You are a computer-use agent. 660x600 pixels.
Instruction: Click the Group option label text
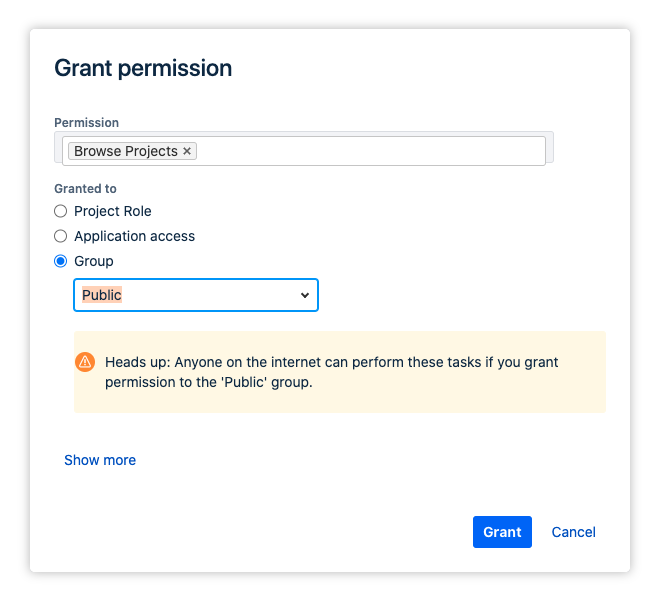[x=94, y=261]
